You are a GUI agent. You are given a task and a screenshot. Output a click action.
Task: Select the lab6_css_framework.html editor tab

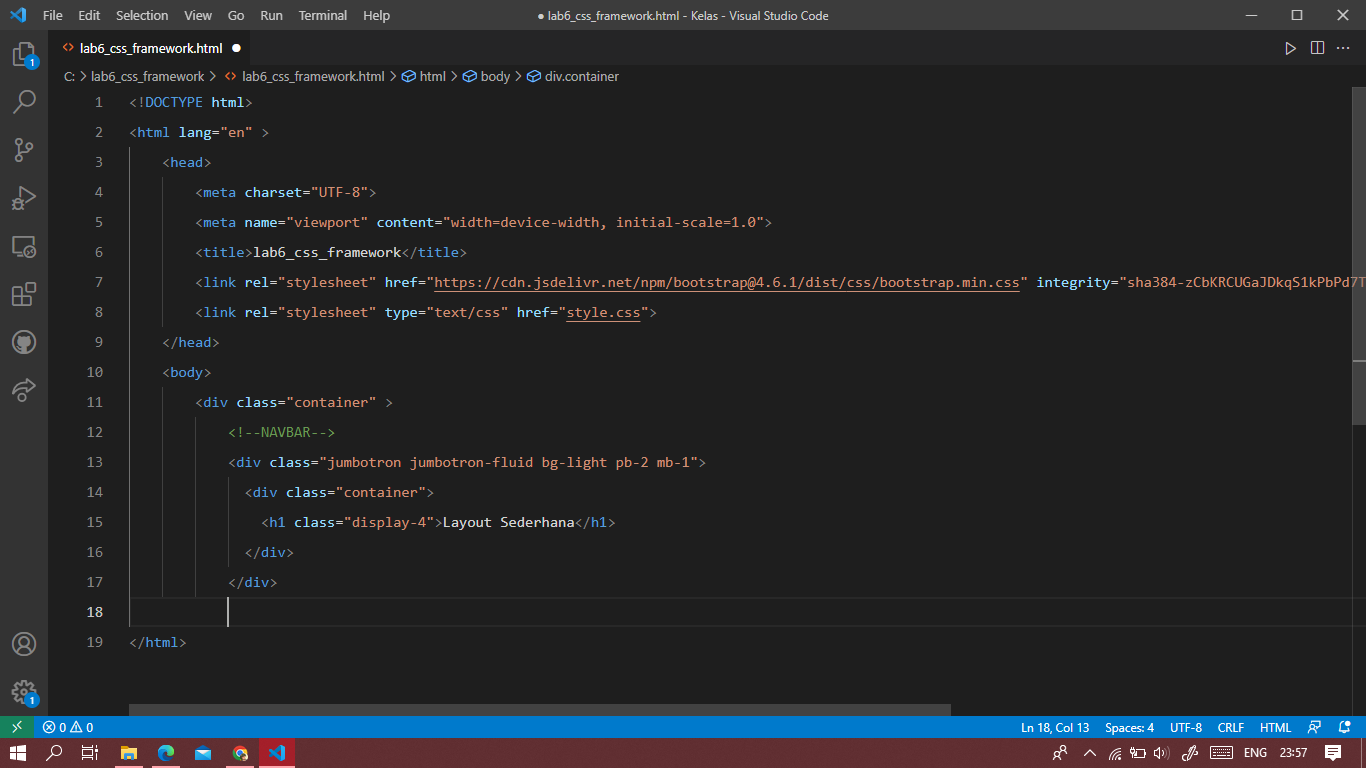[x=151, y=48]
